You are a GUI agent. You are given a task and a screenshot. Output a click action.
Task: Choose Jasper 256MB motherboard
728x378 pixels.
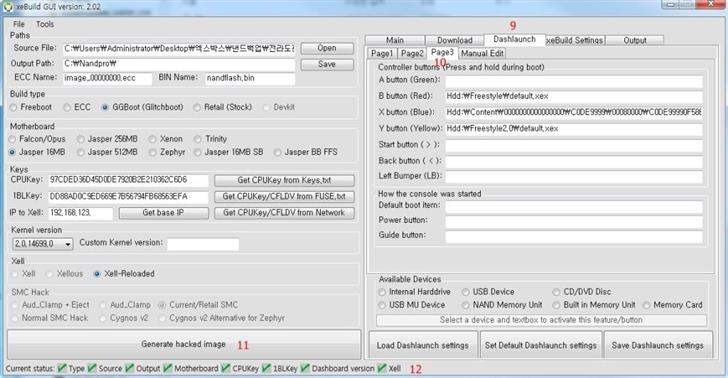108,139
